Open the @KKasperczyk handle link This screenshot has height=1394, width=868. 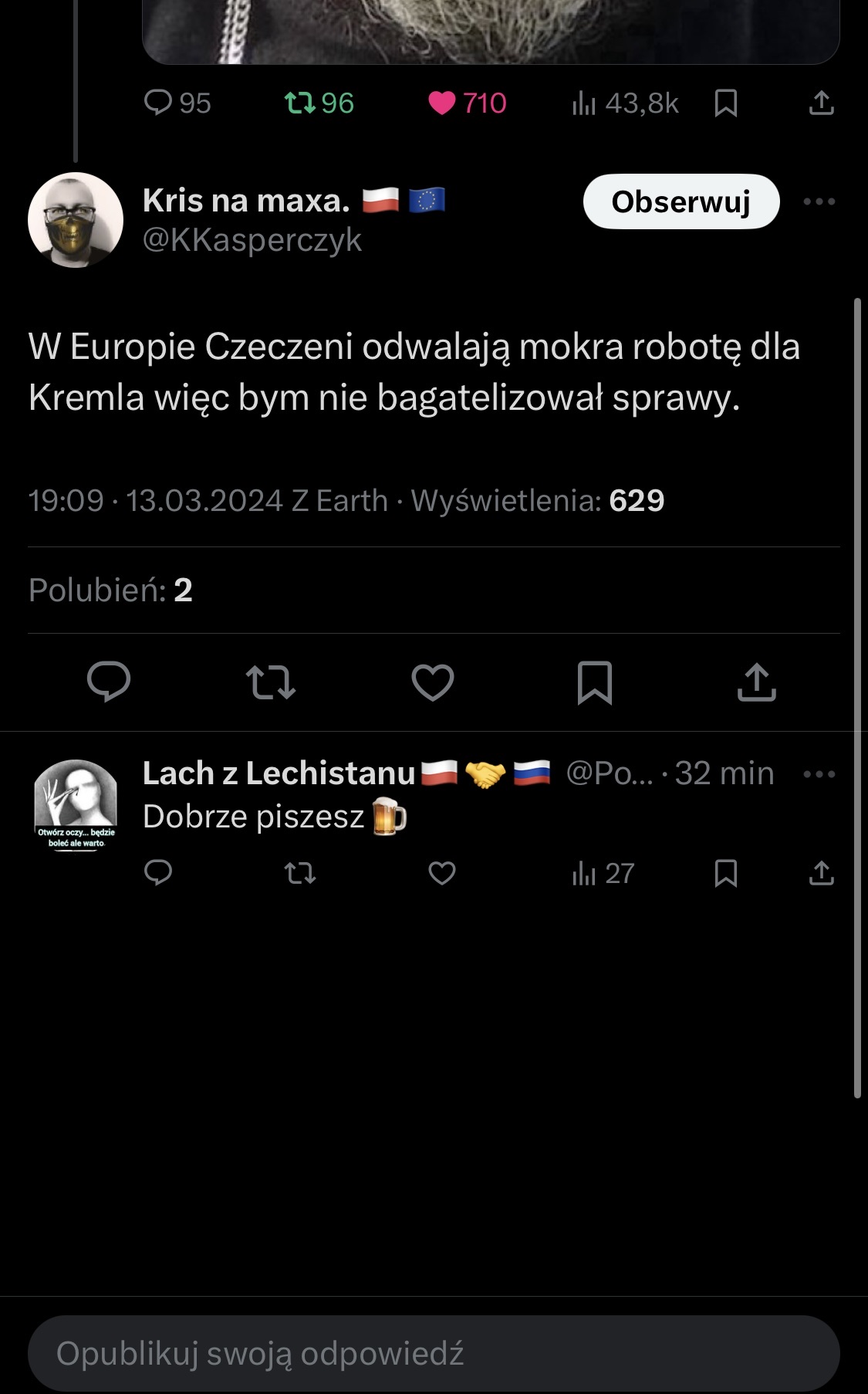click(252, 240)
